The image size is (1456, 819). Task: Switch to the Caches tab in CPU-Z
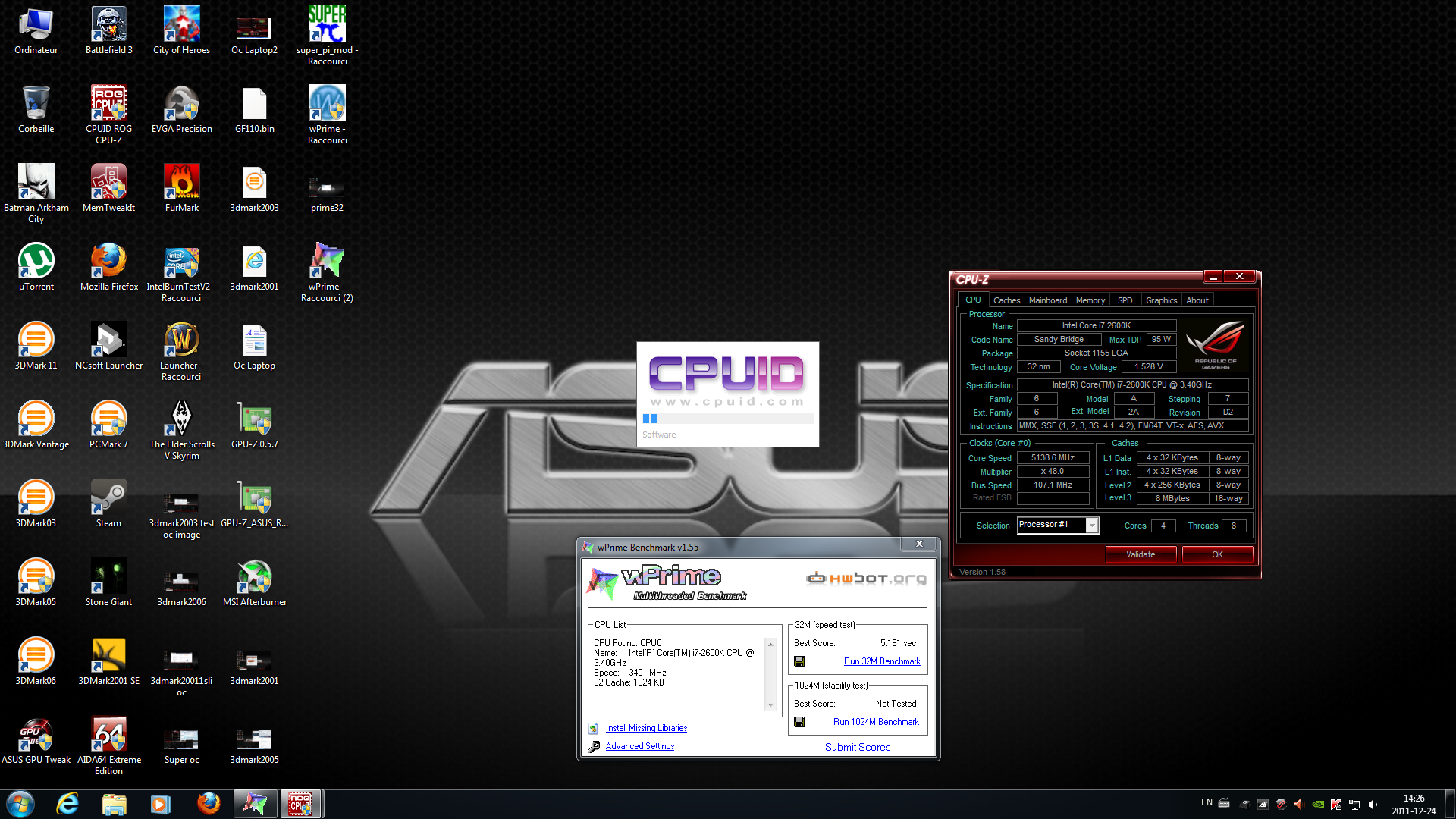coord(1006,300)
